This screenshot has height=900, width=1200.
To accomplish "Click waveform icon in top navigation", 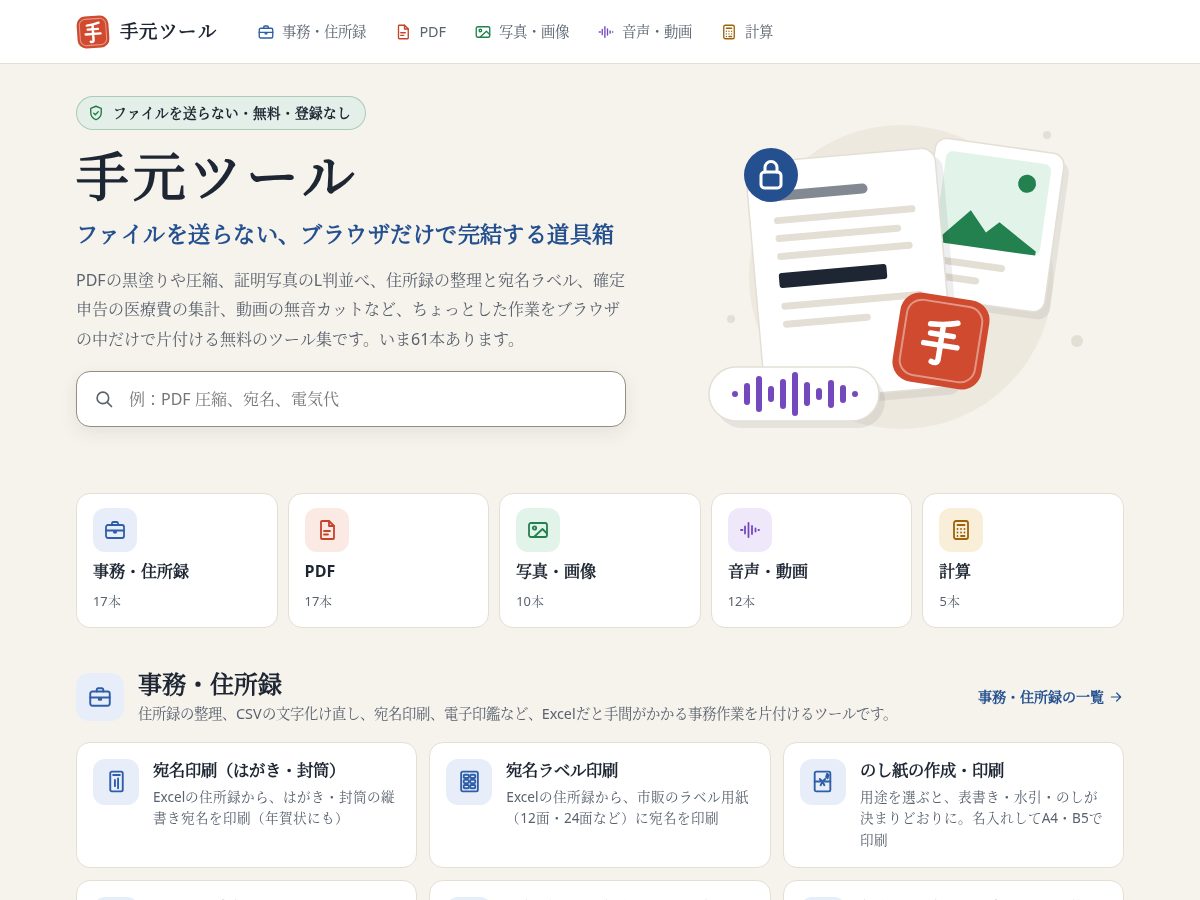I will [x=606, y=32].
